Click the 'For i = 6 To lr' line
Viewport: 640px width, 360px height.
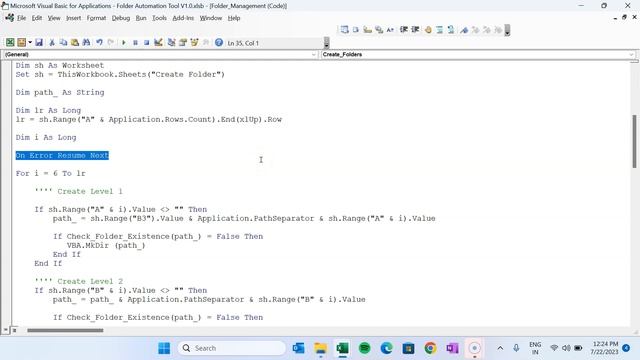51,173
